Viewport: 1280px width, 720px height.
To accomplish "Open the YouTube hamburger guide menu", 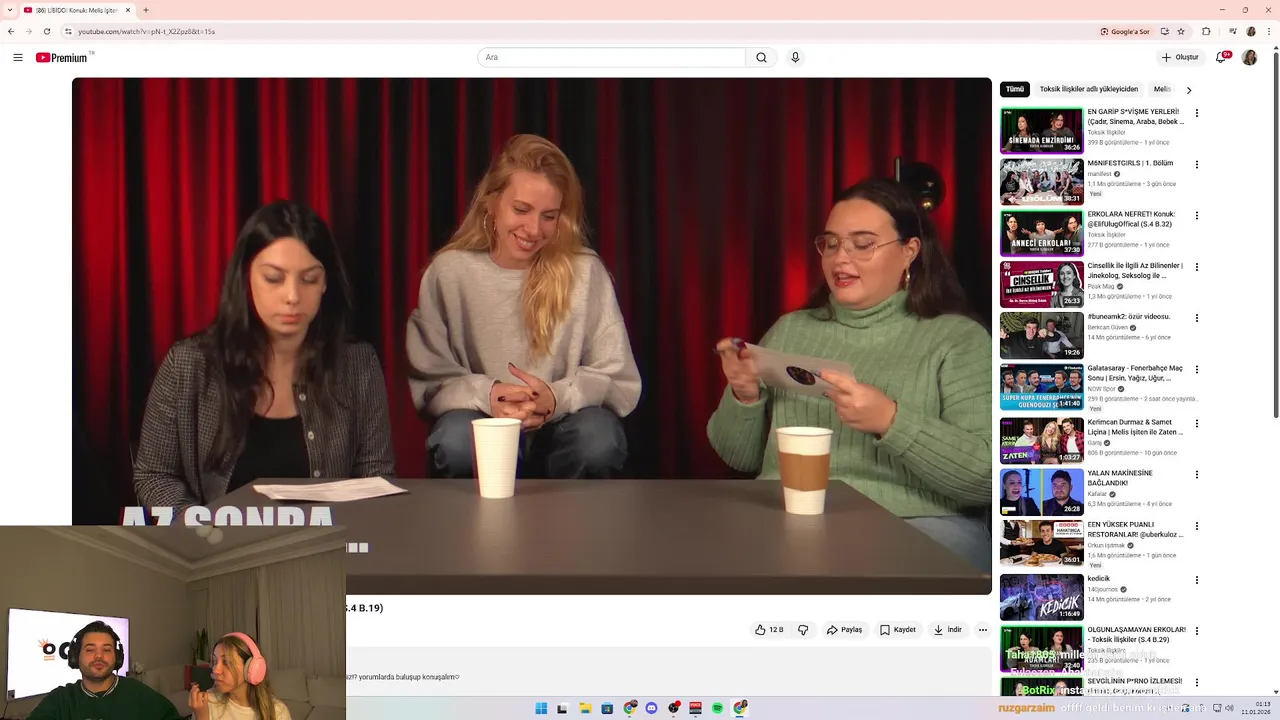I will click(x=18, y=58).
